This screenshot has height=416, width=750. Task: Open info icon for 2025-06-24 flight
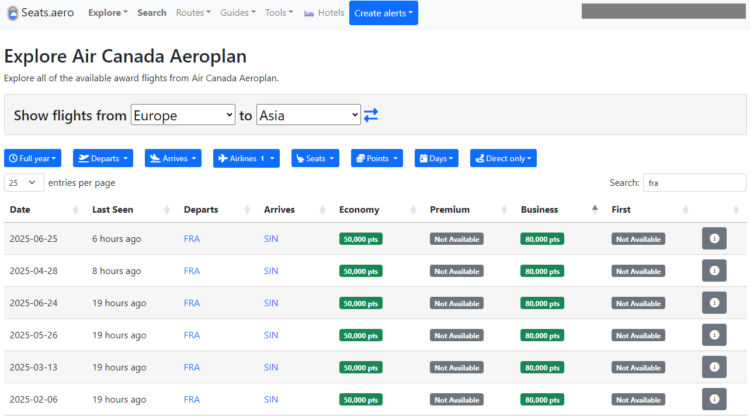(714, 303)
